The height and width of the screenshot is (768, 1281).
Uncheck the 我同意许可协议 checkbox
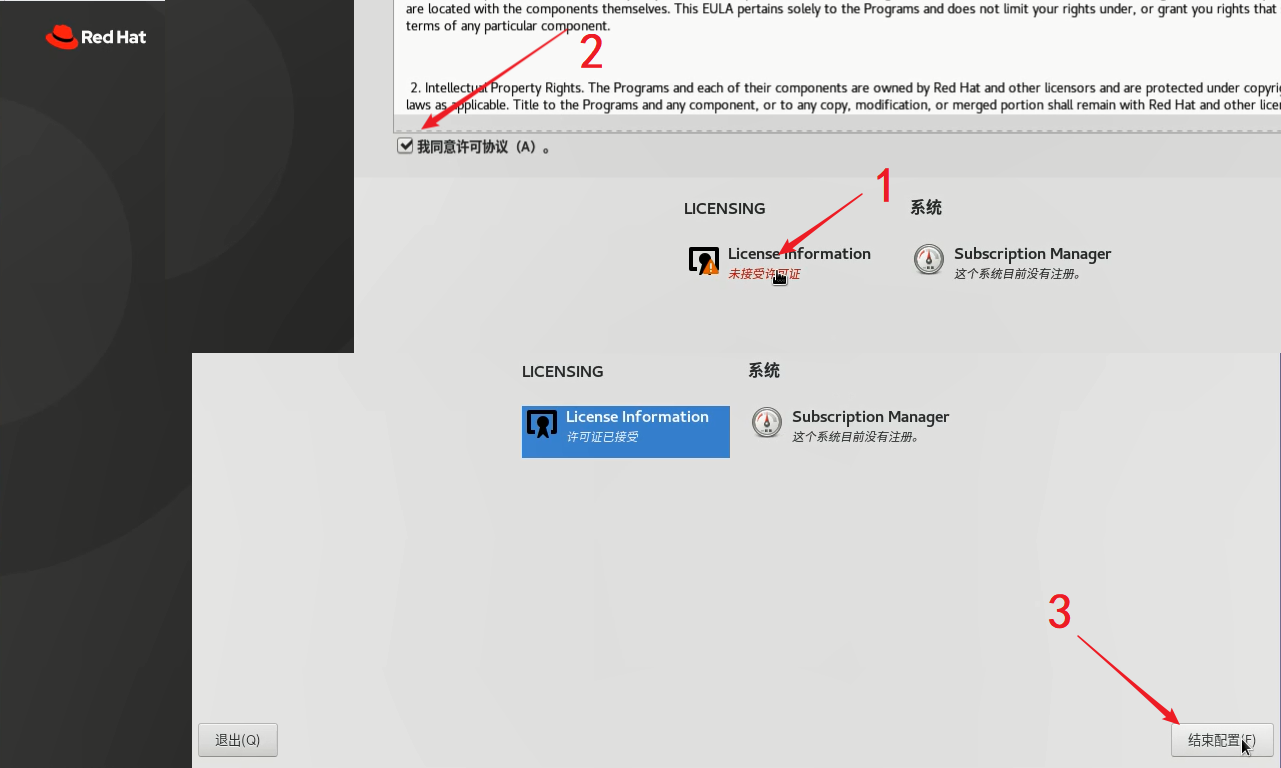point(405,146)
